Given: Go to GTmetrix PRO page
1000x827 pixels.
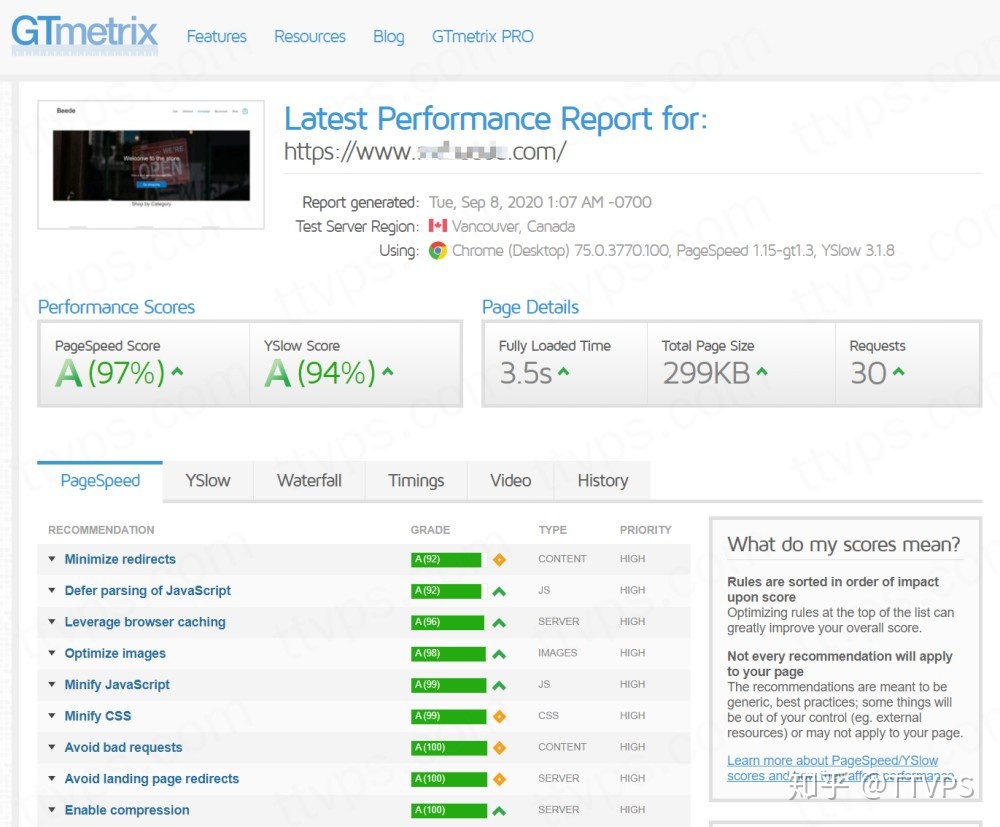Looking at the screenshot, I should (482, 37).
